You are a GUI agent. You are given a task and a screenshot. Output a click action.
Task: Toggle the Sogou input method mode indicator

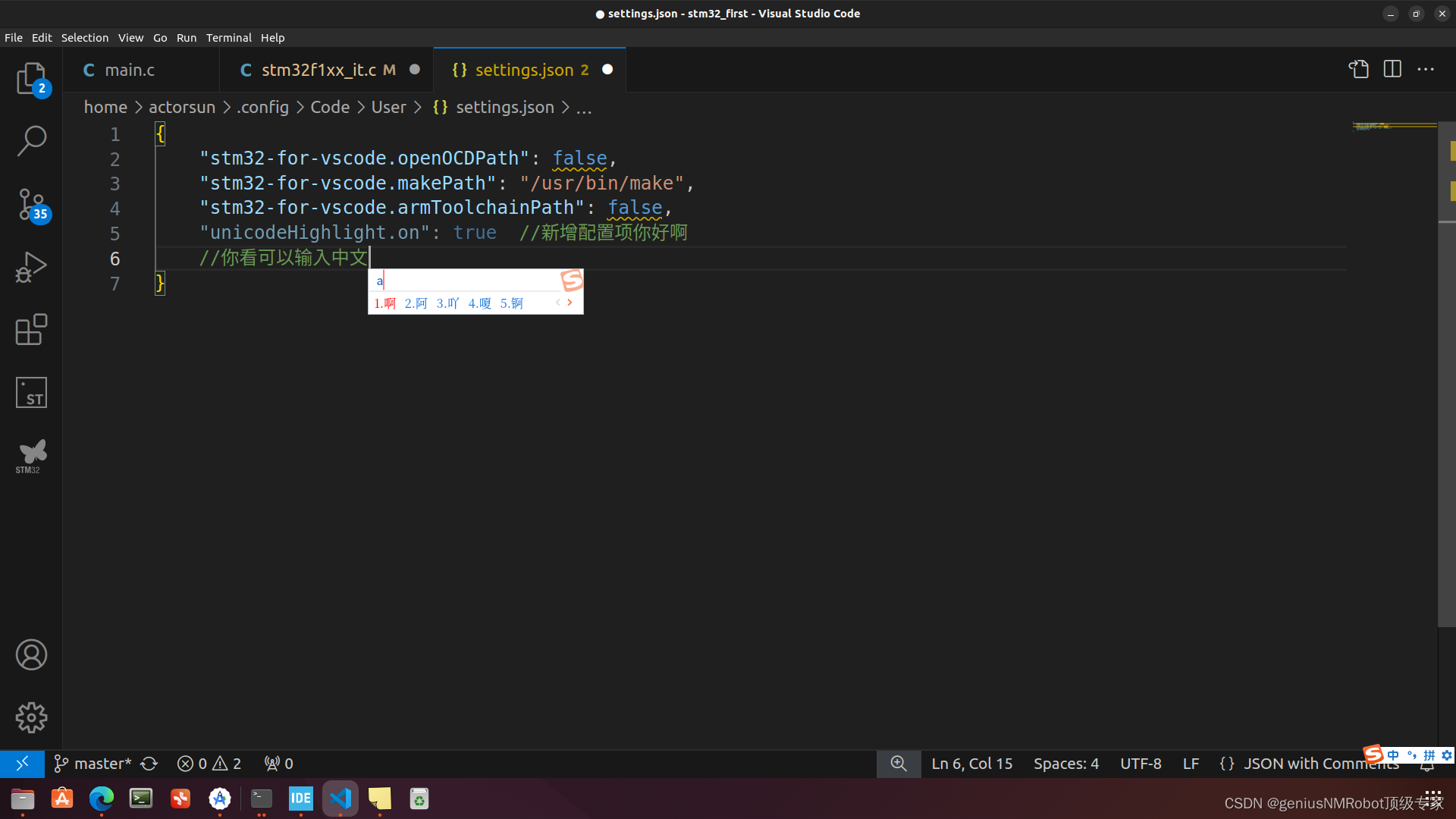[1394, 755]
